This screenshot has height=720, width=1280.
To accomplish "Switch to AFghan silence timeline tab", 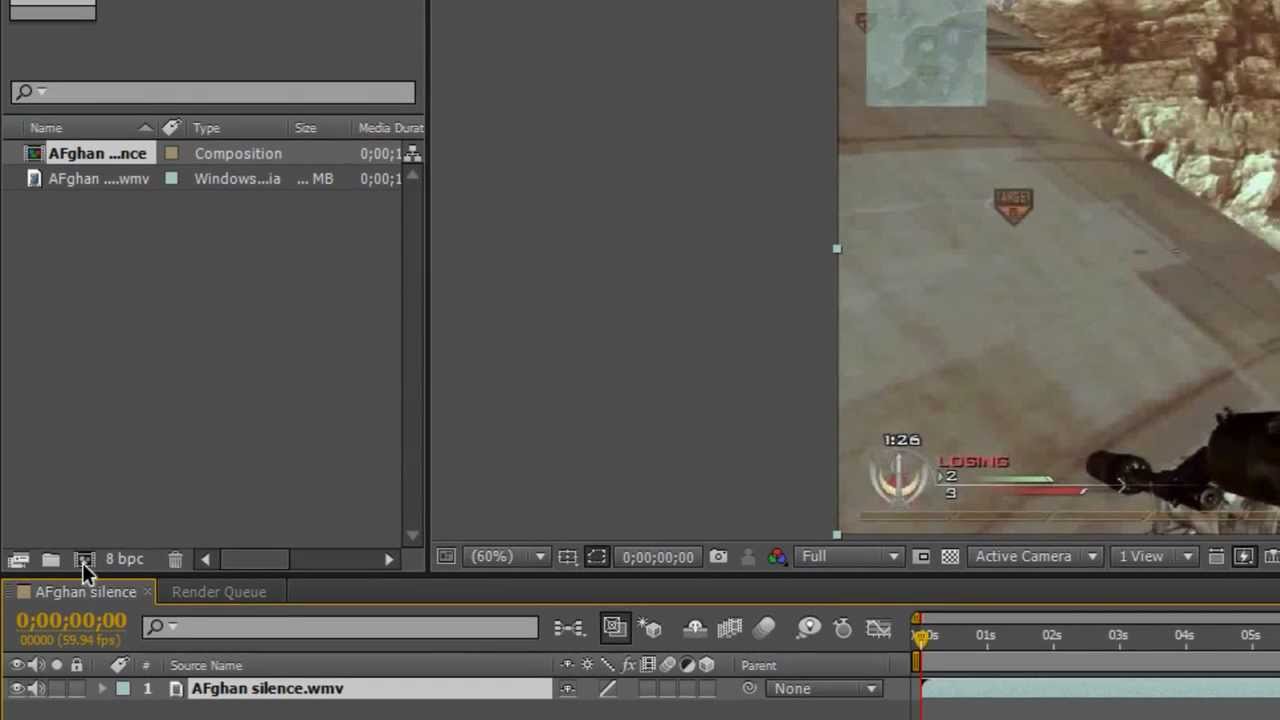I will pos(86,592).
